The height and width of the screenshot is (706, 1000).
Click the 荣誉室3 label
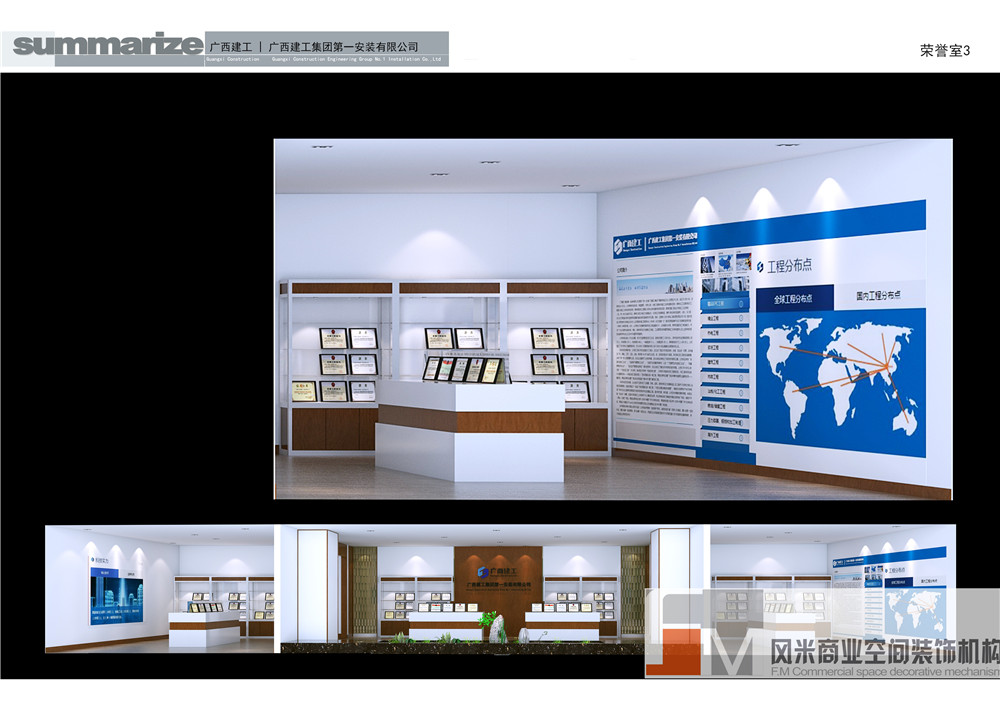pos(945,51)
